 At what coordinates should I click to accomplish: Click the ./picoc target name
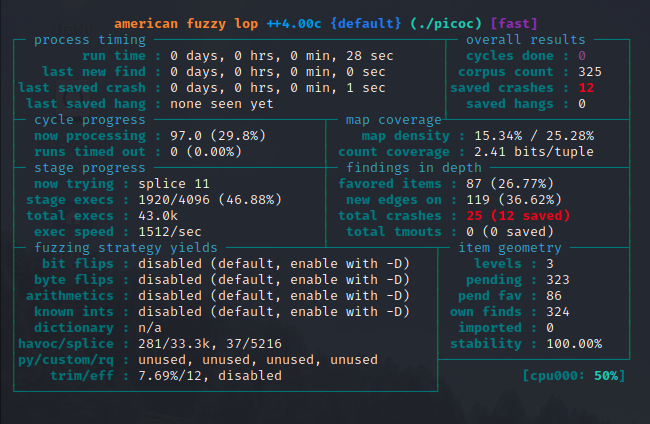(446, 24)
